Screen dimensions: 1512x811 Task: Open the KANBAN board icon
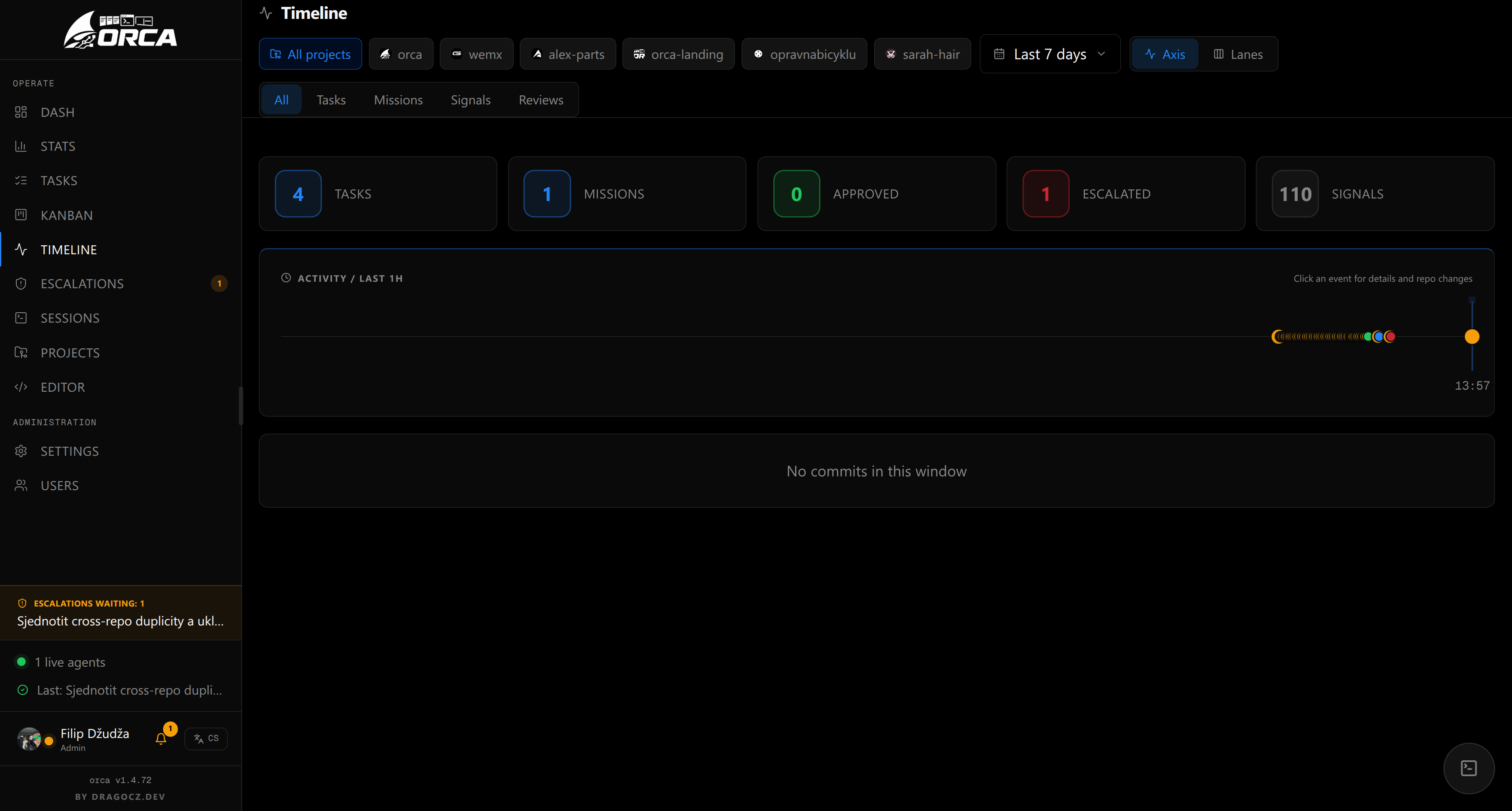21,215
